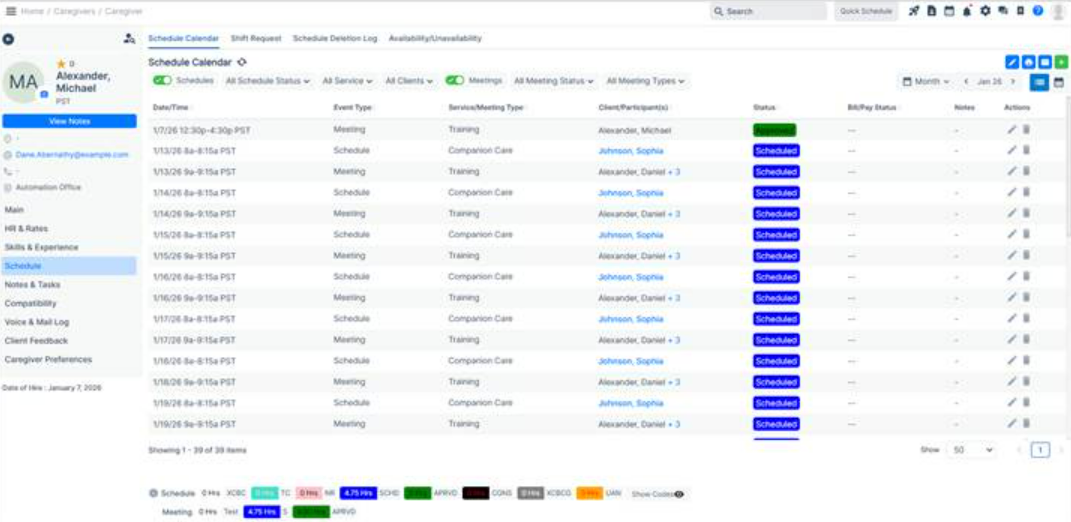Switch to calendar grid view
Image resolution: width=1071 pixels, height=522 pixels.
[1059, 82]
